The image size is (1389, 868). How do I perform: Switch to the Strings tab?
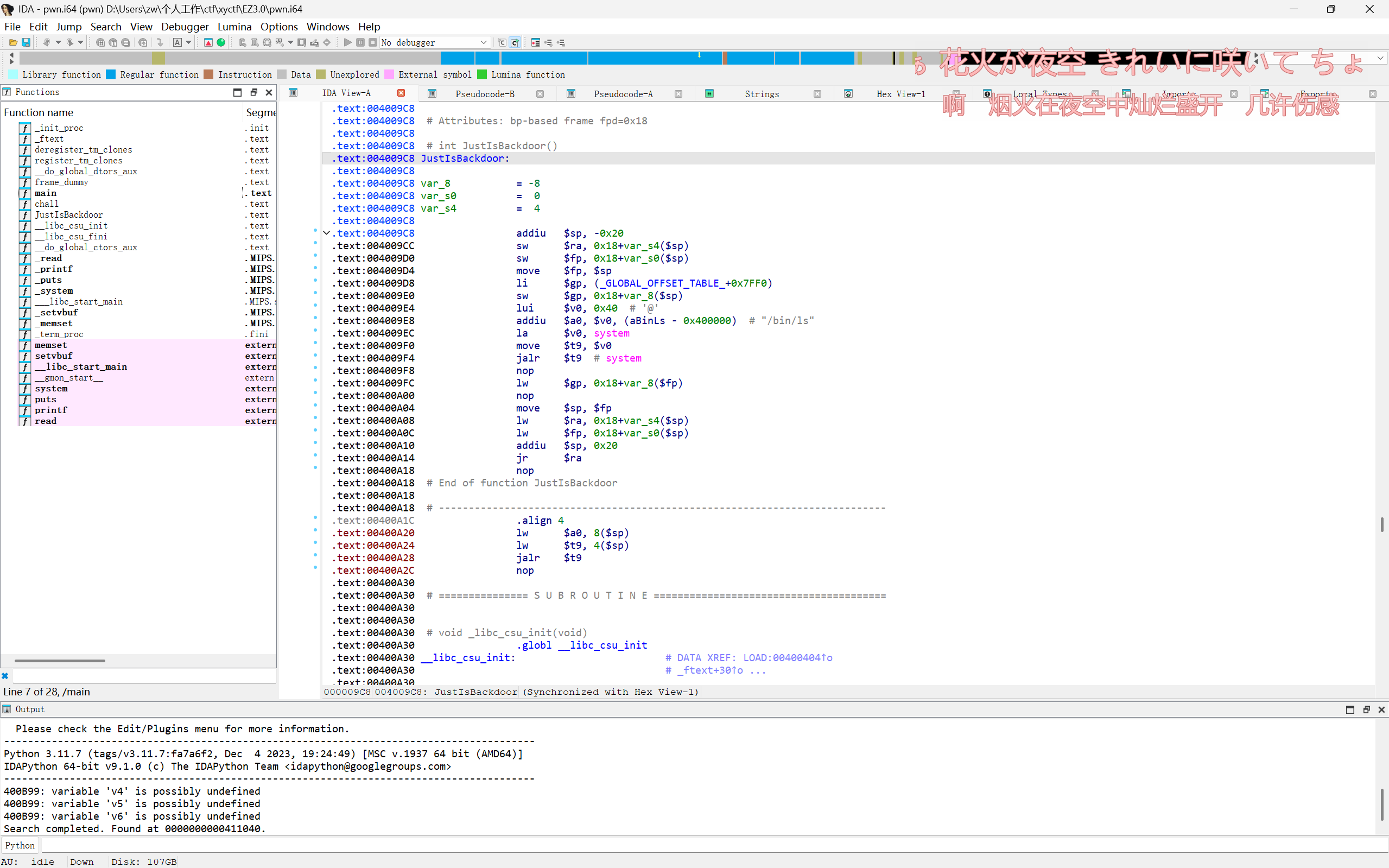761,93
